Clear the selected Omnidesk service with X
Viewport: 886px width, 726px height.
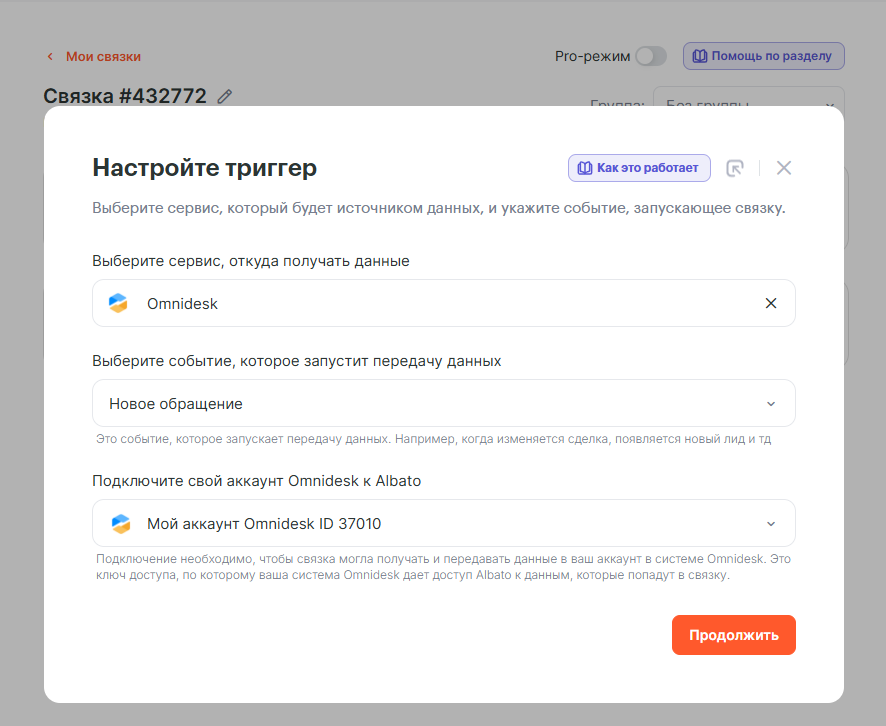point(770,303)
